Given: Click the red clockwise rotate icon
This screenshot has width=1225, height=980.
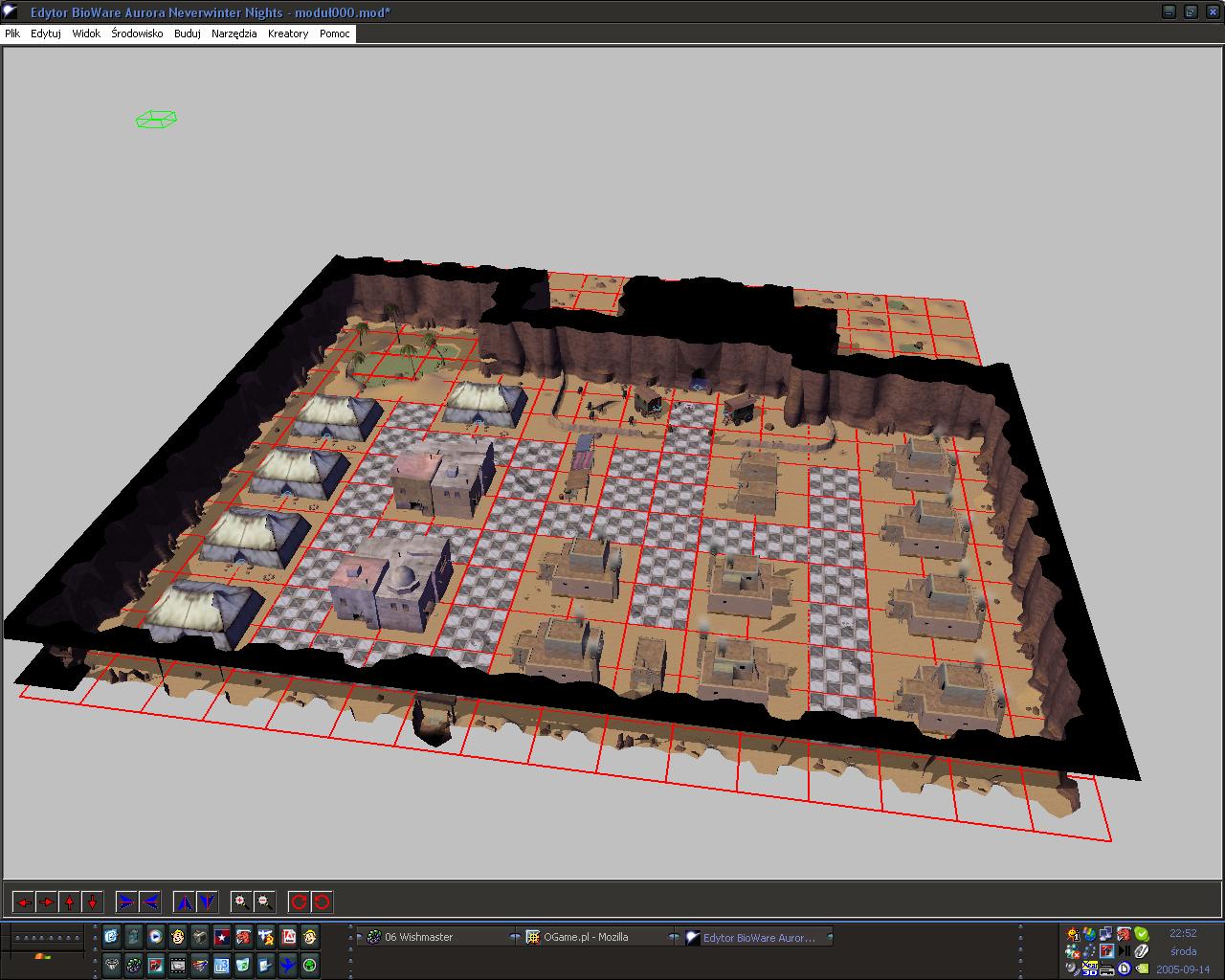Looking at the screenshot, I should click(299, 902).
